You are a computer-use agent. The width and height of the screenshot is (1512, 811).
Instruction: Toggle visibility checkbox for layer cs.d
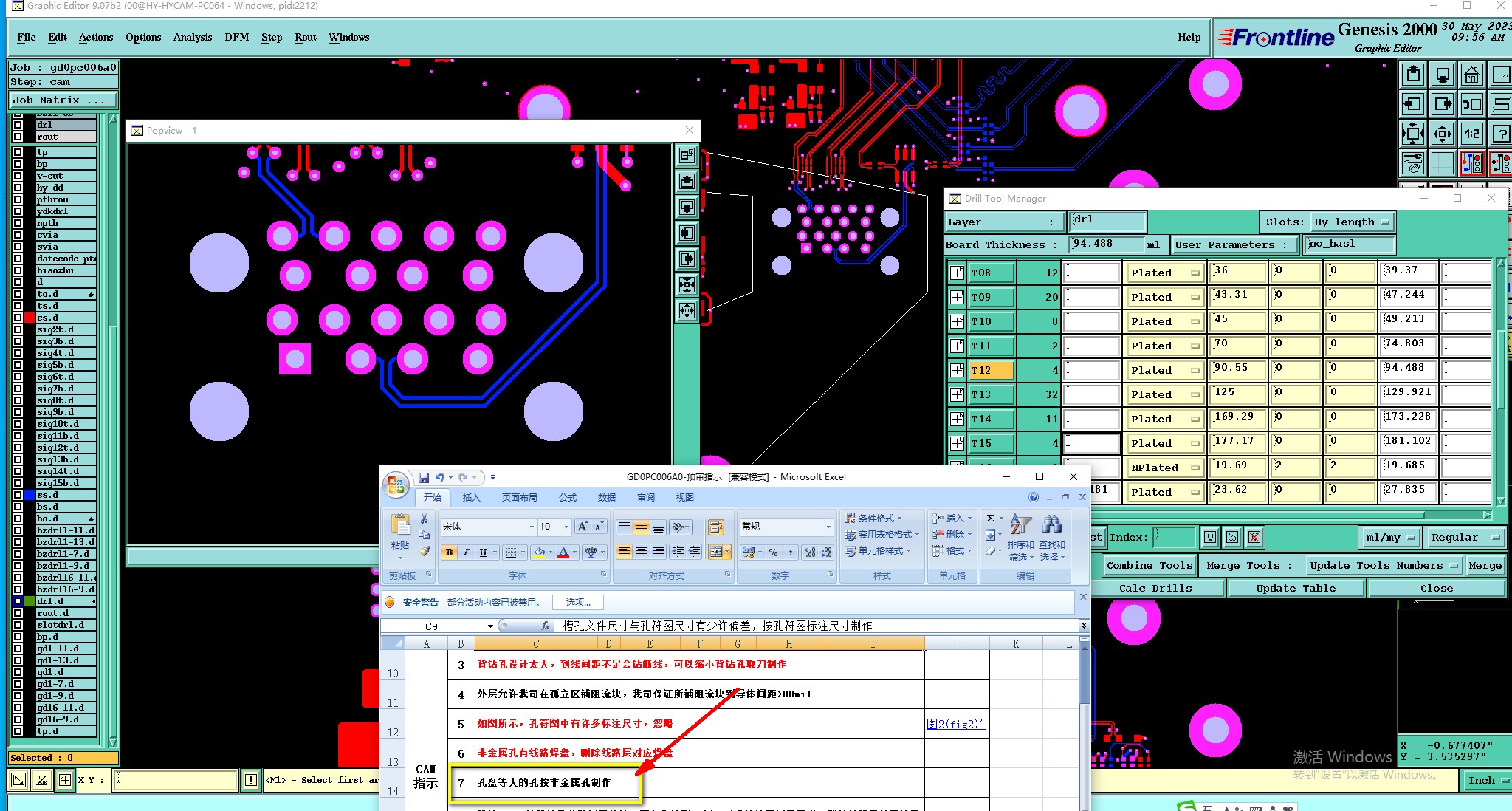[18, 318]
